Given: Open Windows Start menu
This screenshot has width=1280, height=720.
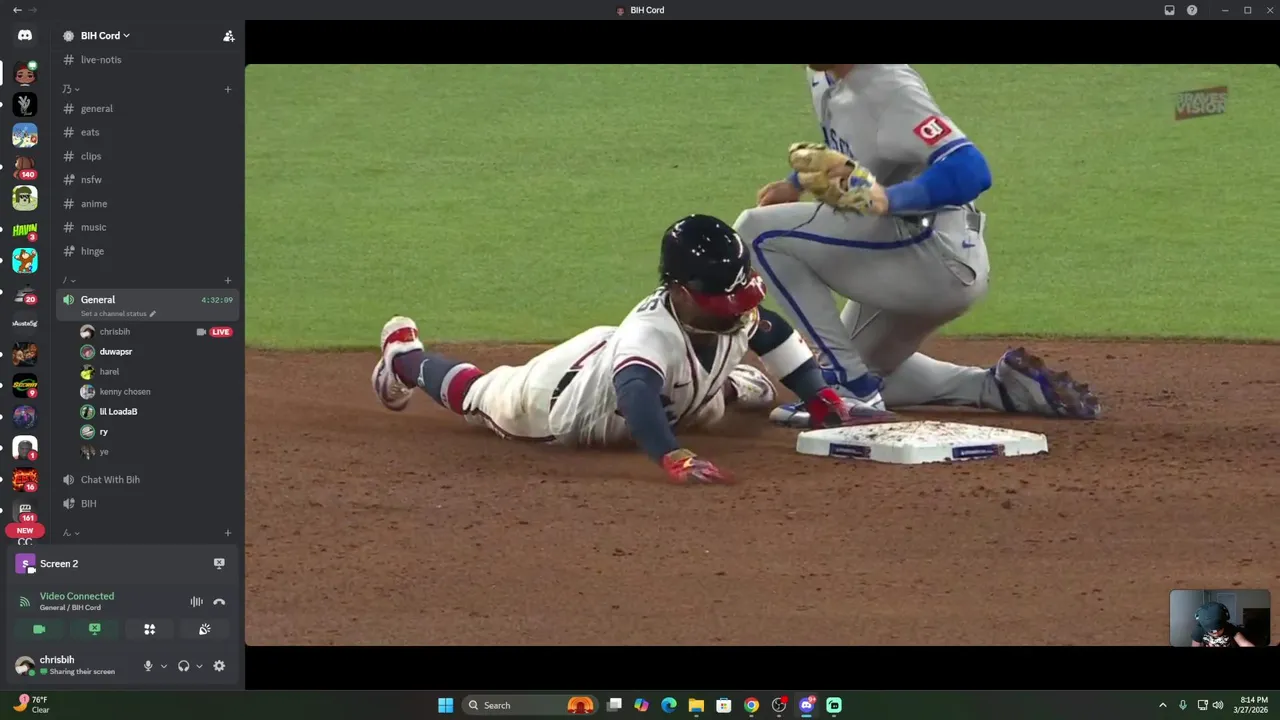Looking at the screenshot, I should [x=445, y=705].
